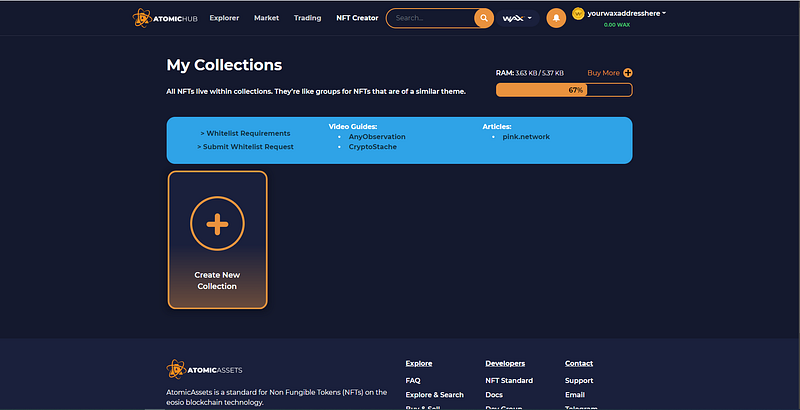Click the account avatar coin icon
Screen dimensions: 800x410
pos(578,14)
